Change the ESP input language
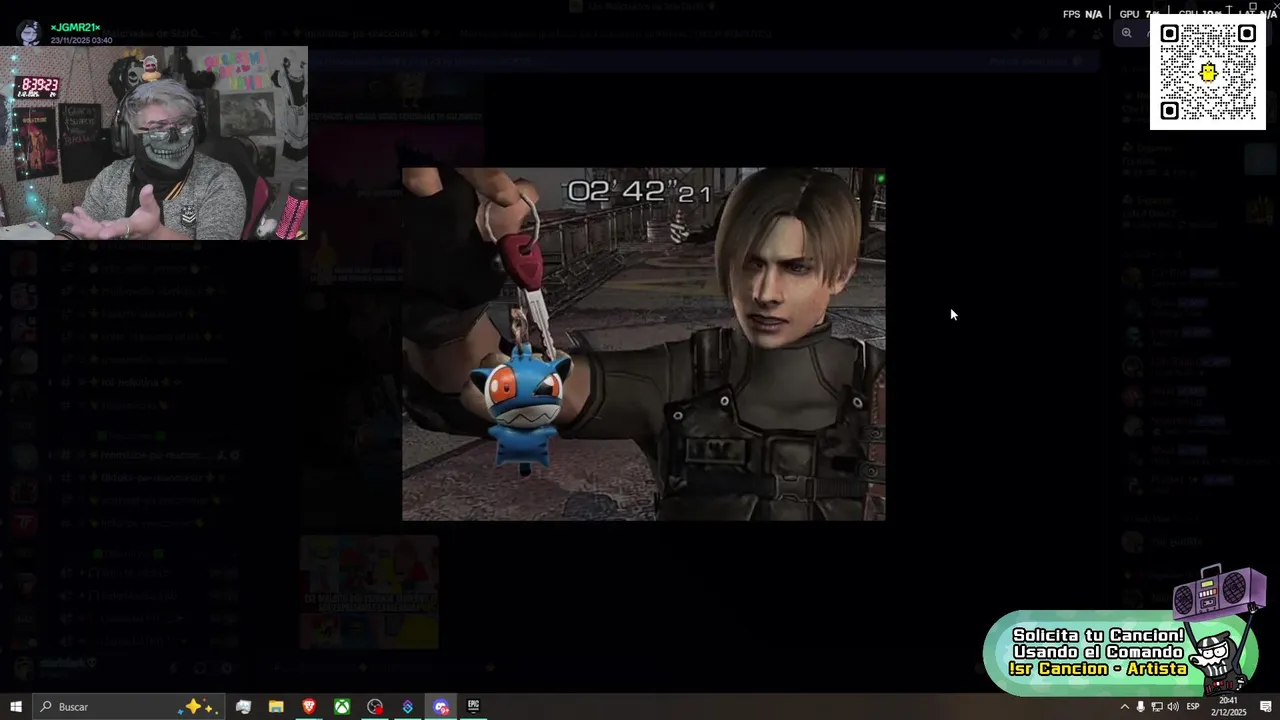 1193,707
